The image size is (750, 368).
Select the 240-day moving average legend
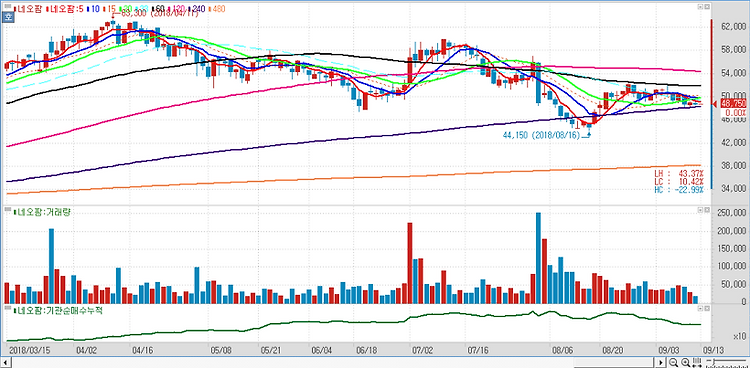pyautogui.click(x=196, y=9)
